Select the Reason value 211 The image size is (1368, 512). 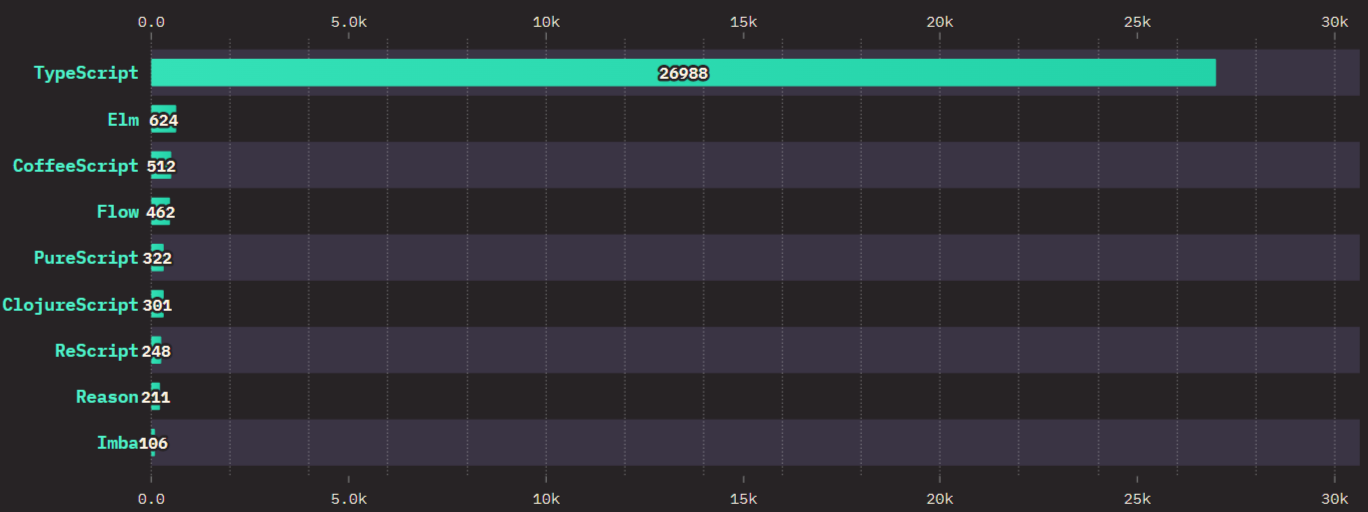(155, 397)
